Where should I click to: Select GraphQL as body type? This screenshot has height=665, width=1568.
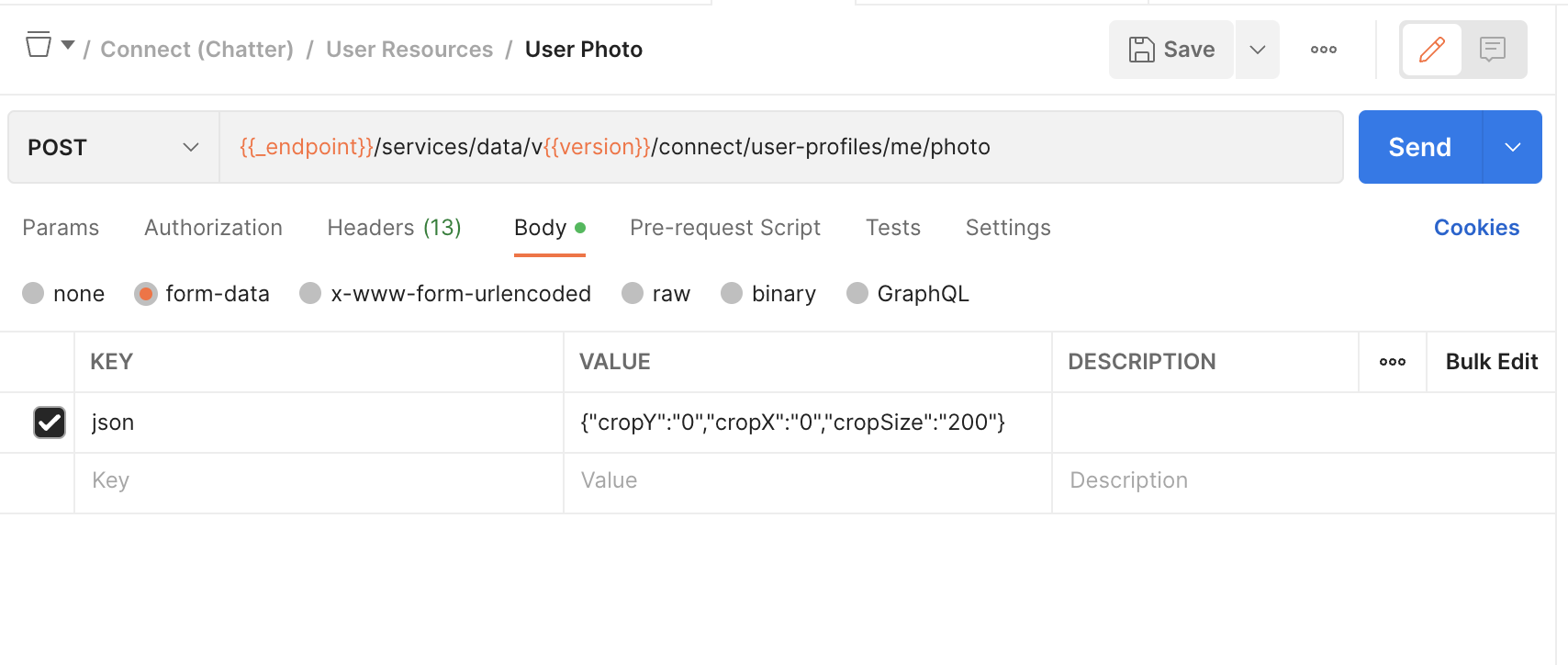click(857, 294)
